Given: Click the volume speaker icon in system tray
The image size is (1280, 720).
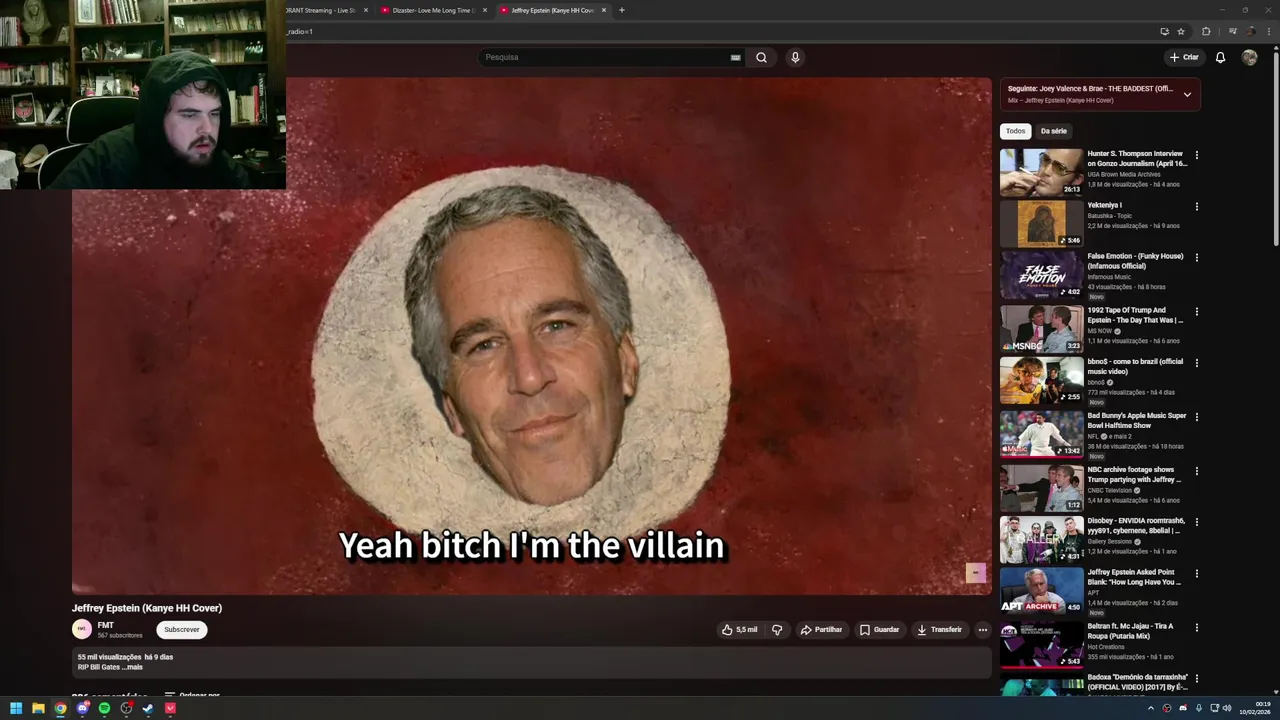Looking at the screenshot, I should [x=1228, y=708].
